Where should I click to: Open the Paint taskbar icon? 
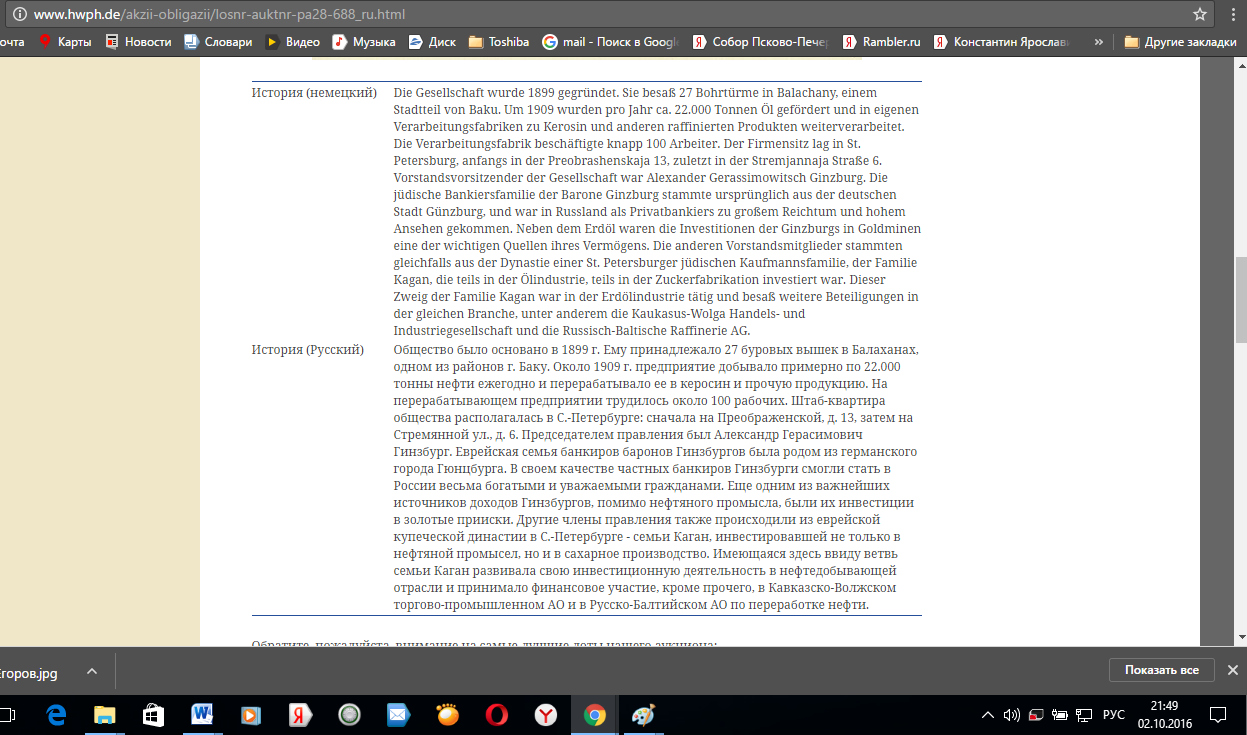coord(644,715)
